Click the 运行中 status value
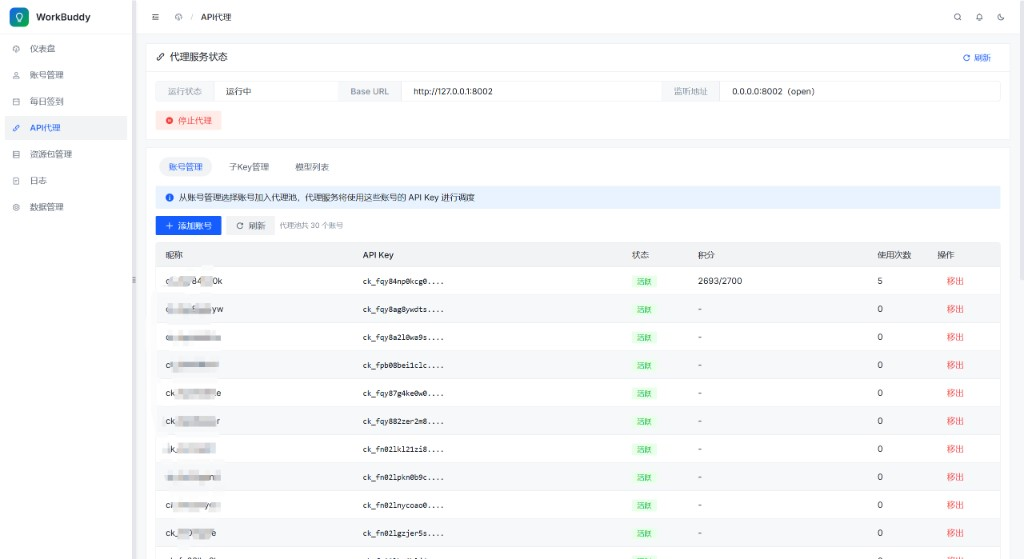Screen dimensions: 1024x559 pyautogui.click(x=238, y=91)
